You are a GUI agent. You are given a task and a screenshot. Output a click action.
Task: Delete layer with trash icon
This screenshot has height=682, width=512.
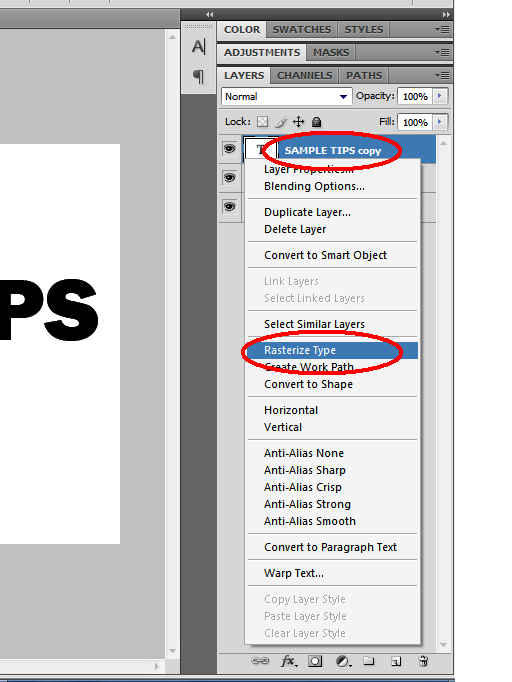point(423,661)
